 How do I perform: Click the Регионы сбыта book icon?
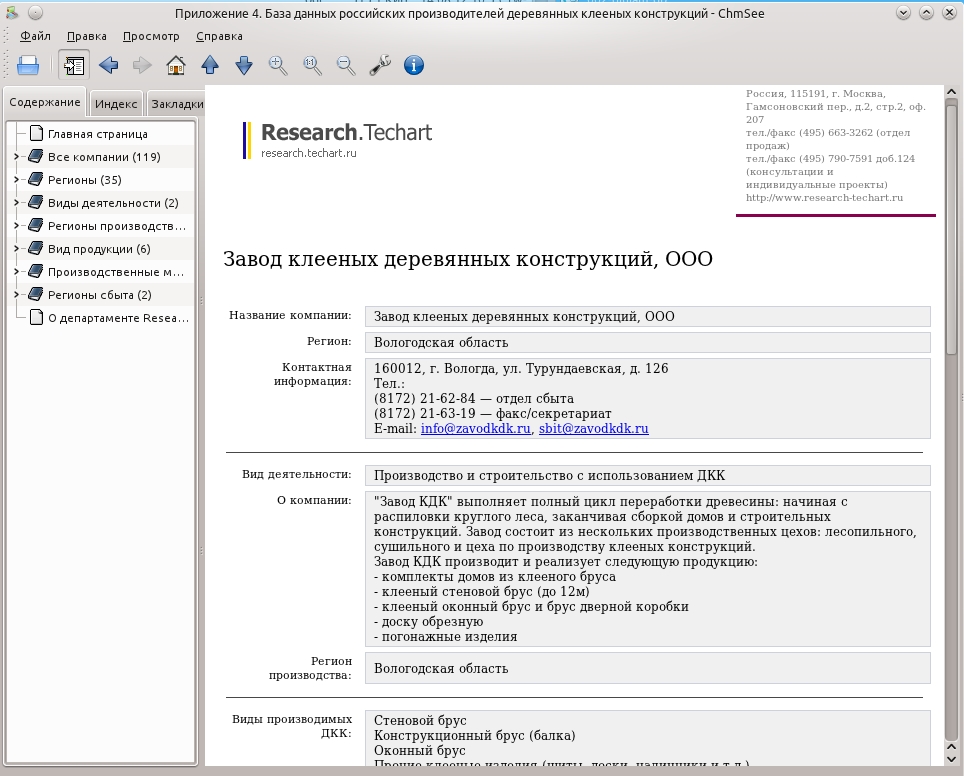click(x=36, y=294)
